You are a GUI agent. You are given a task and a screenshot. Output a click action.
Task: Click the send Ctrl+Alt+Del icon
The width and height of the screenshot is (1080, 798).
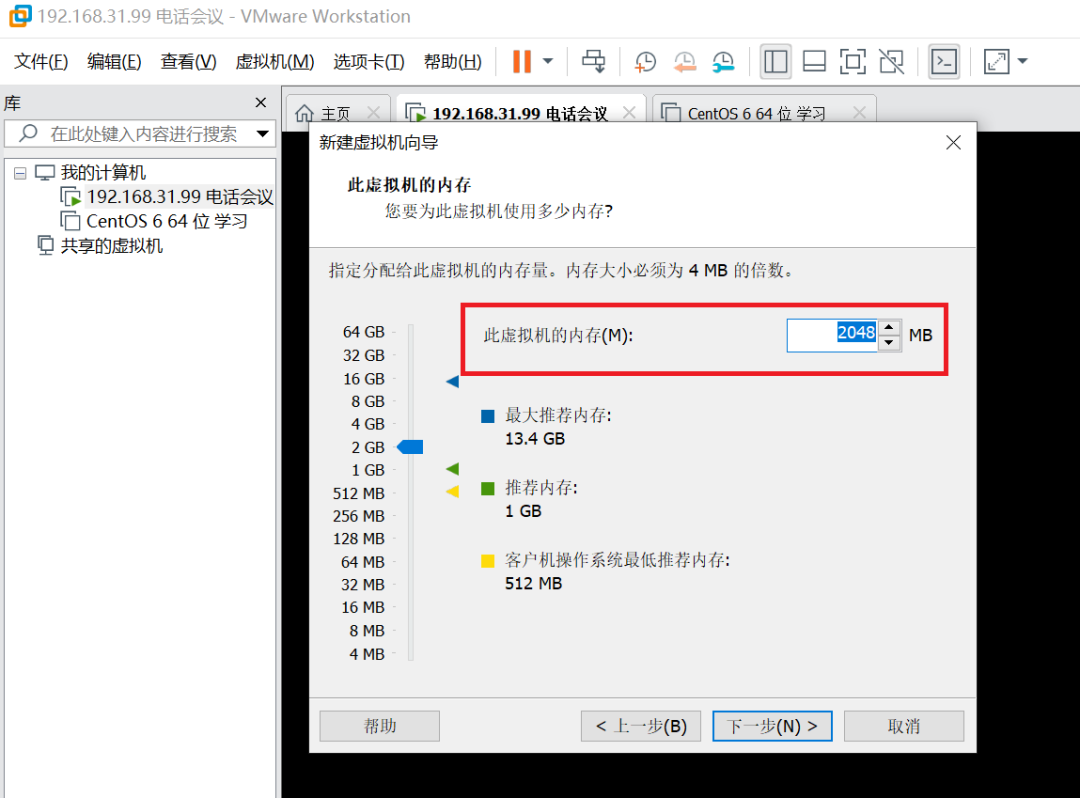click(x=593, y=61)
